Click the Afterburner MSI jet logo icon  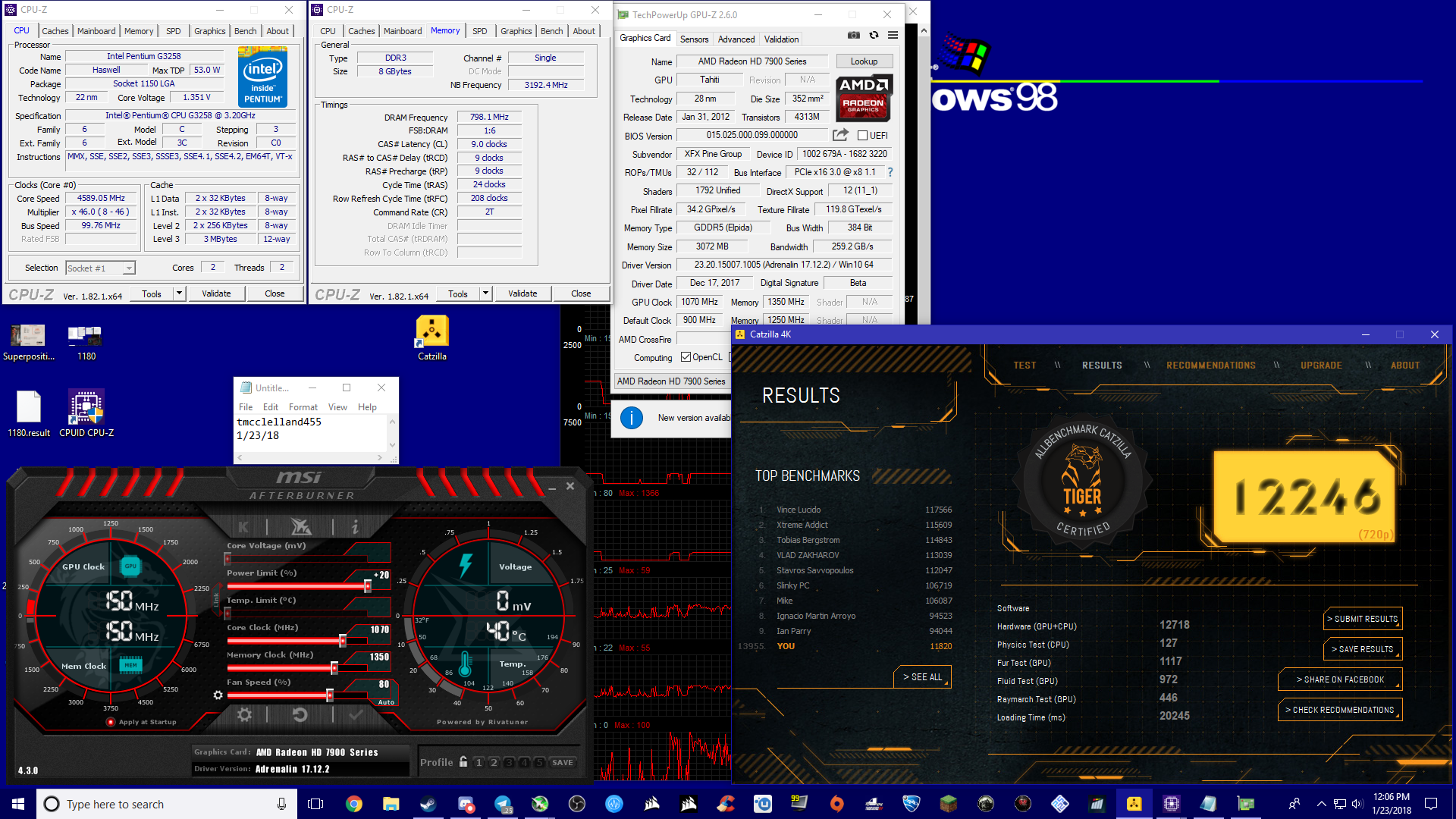300,526
